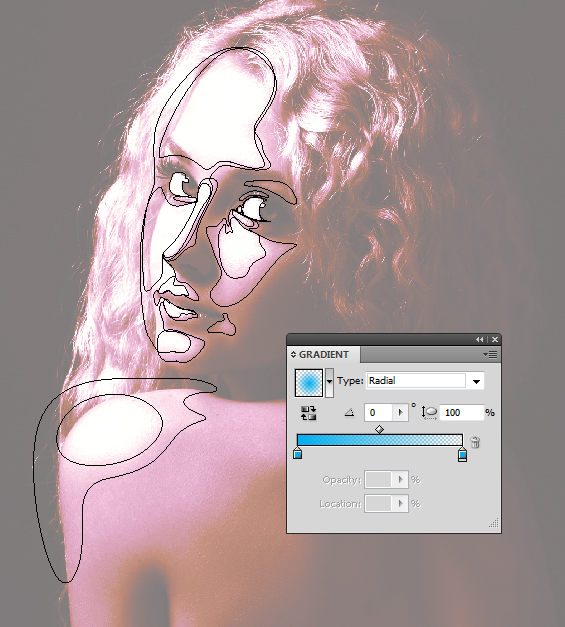This screenshot has width=565, height=627.
Task: Click the aspect ratio icon
Action: (x=429, y=413)
